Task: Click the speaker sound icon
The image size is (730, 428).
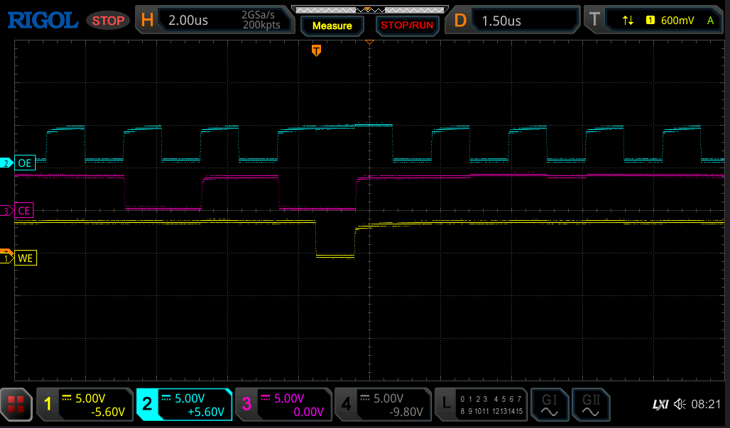Action: click(680, 404)
